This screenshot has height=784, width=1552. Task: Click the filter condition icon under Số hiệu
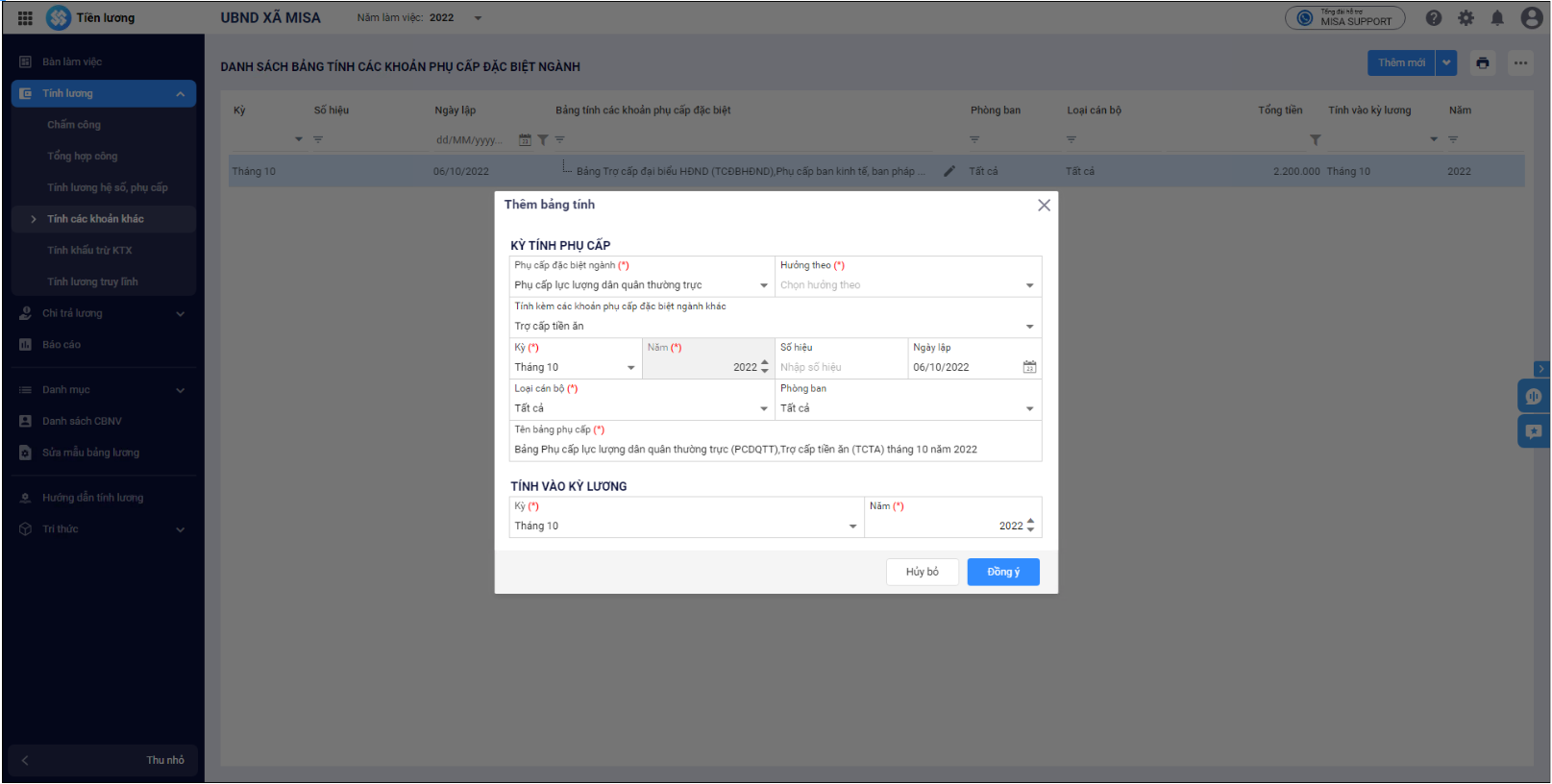[x=318, y=140]
